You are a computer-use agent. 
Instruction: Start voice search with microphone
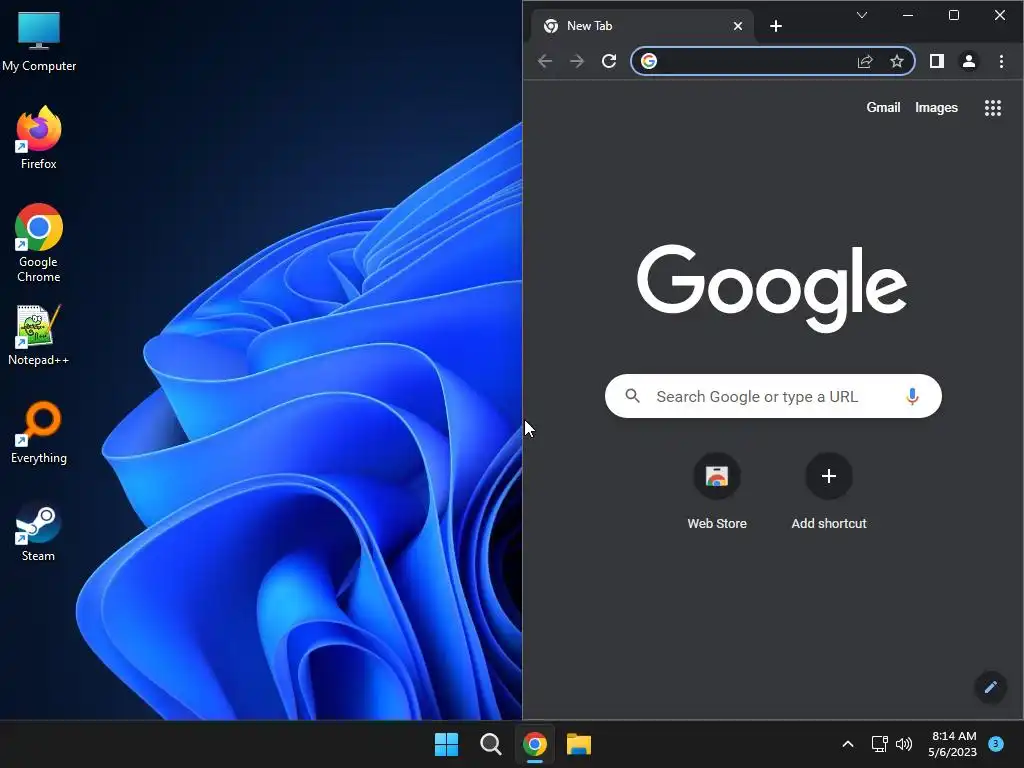click(x=912, y=396)
